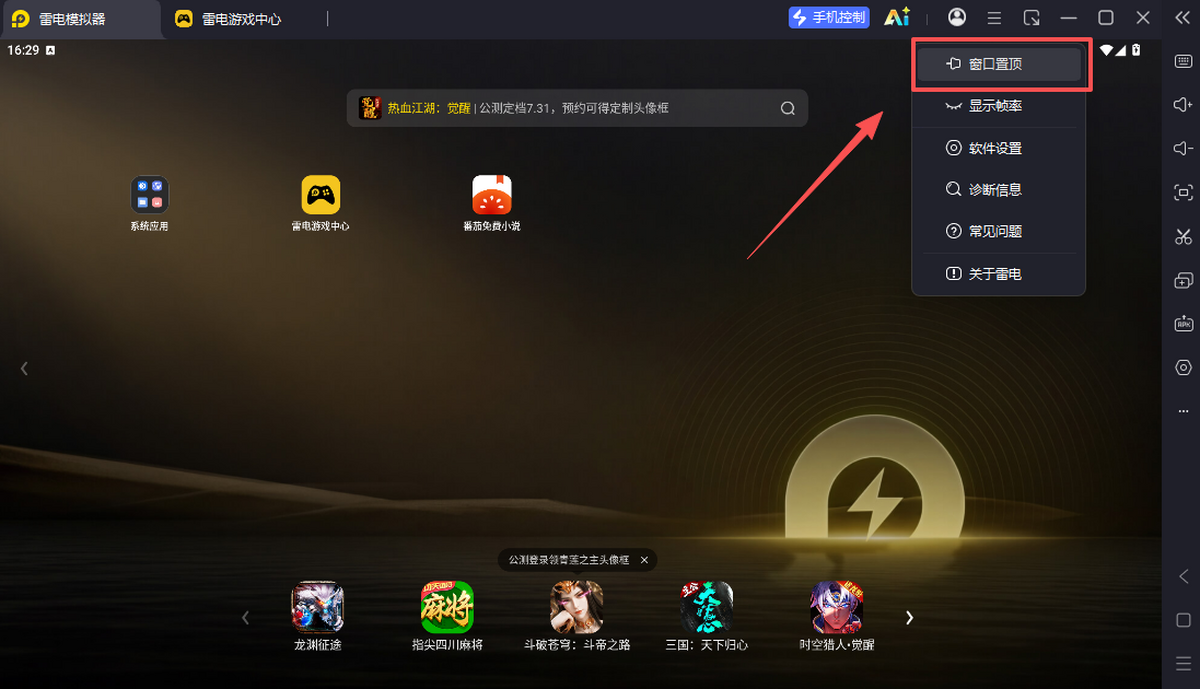
Task: Click the 公测登录领青莲之主头像框 promo text
Action: tap(569, 560)
